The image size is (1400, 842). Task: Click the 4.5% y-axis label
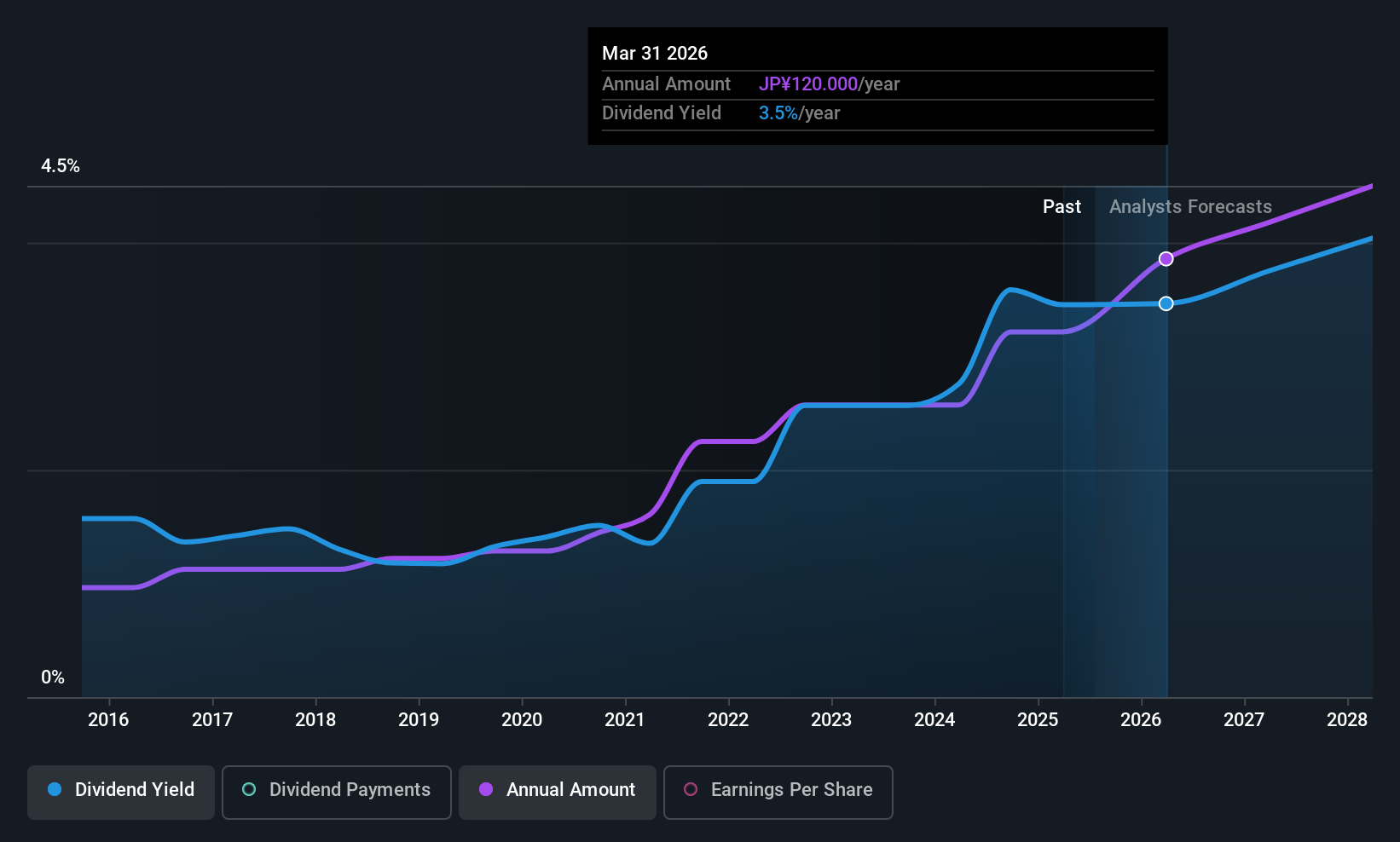click(x=61, y=166)
